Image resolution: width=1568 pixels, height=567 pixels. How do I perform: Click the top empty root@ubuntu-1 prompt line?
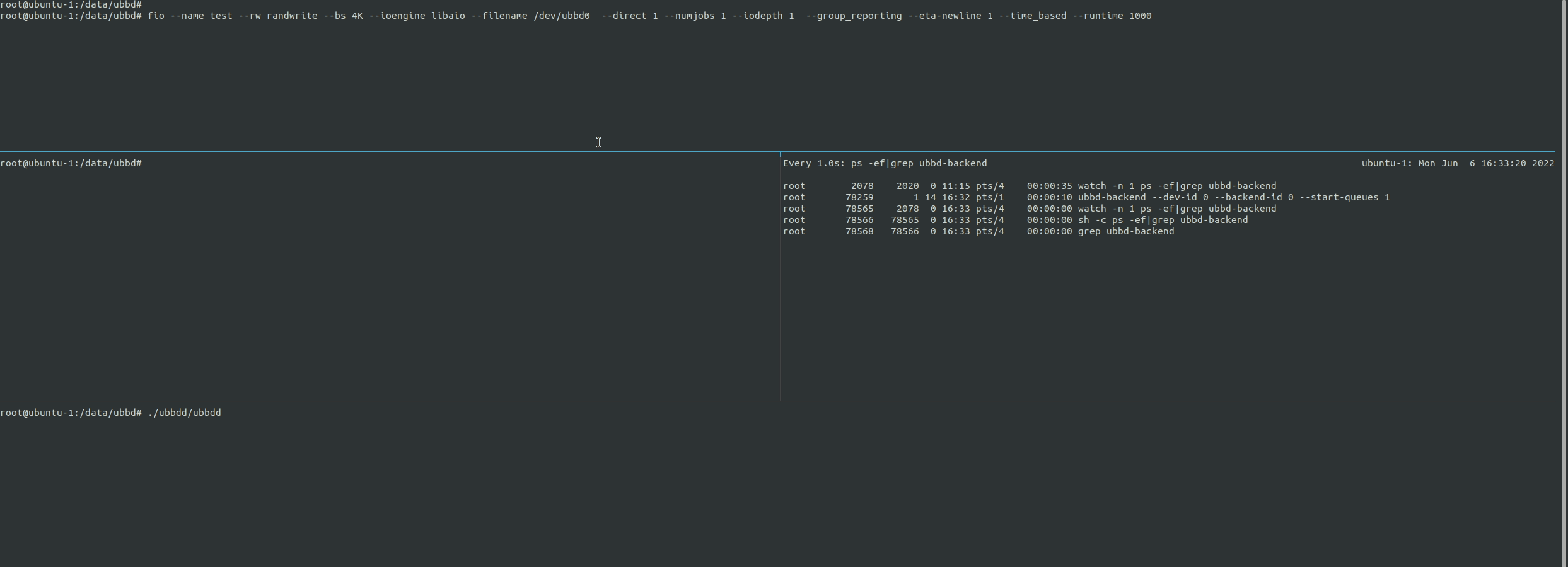coord(71,4)
